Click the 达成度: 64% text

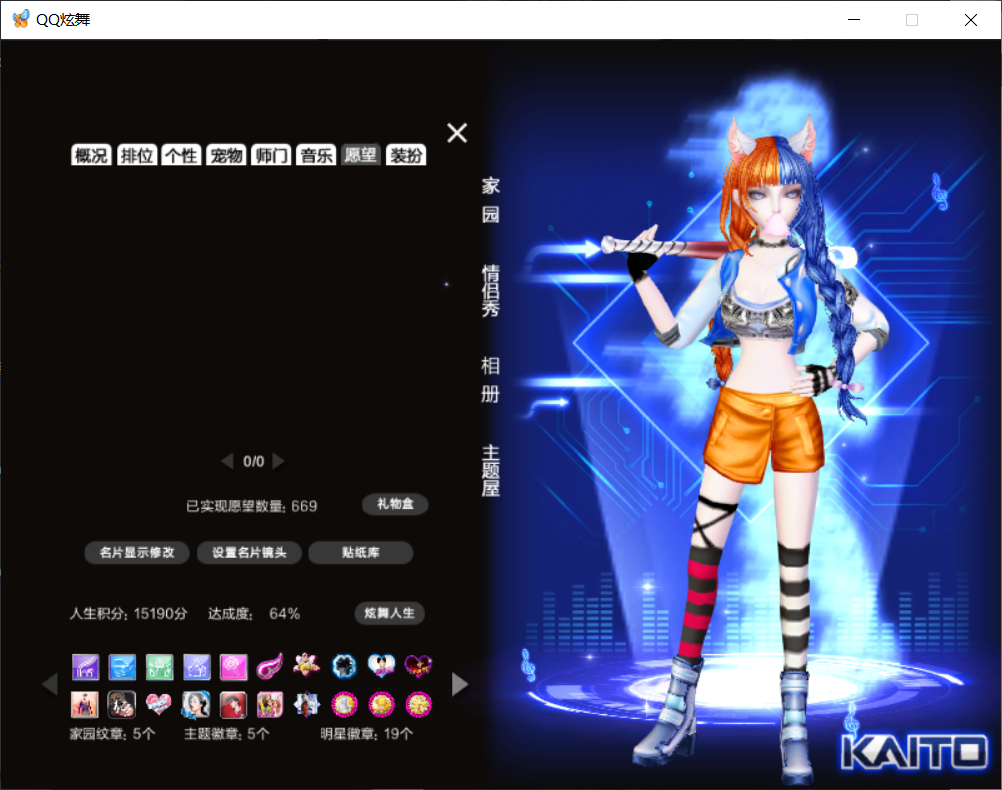tap(254, 614)
